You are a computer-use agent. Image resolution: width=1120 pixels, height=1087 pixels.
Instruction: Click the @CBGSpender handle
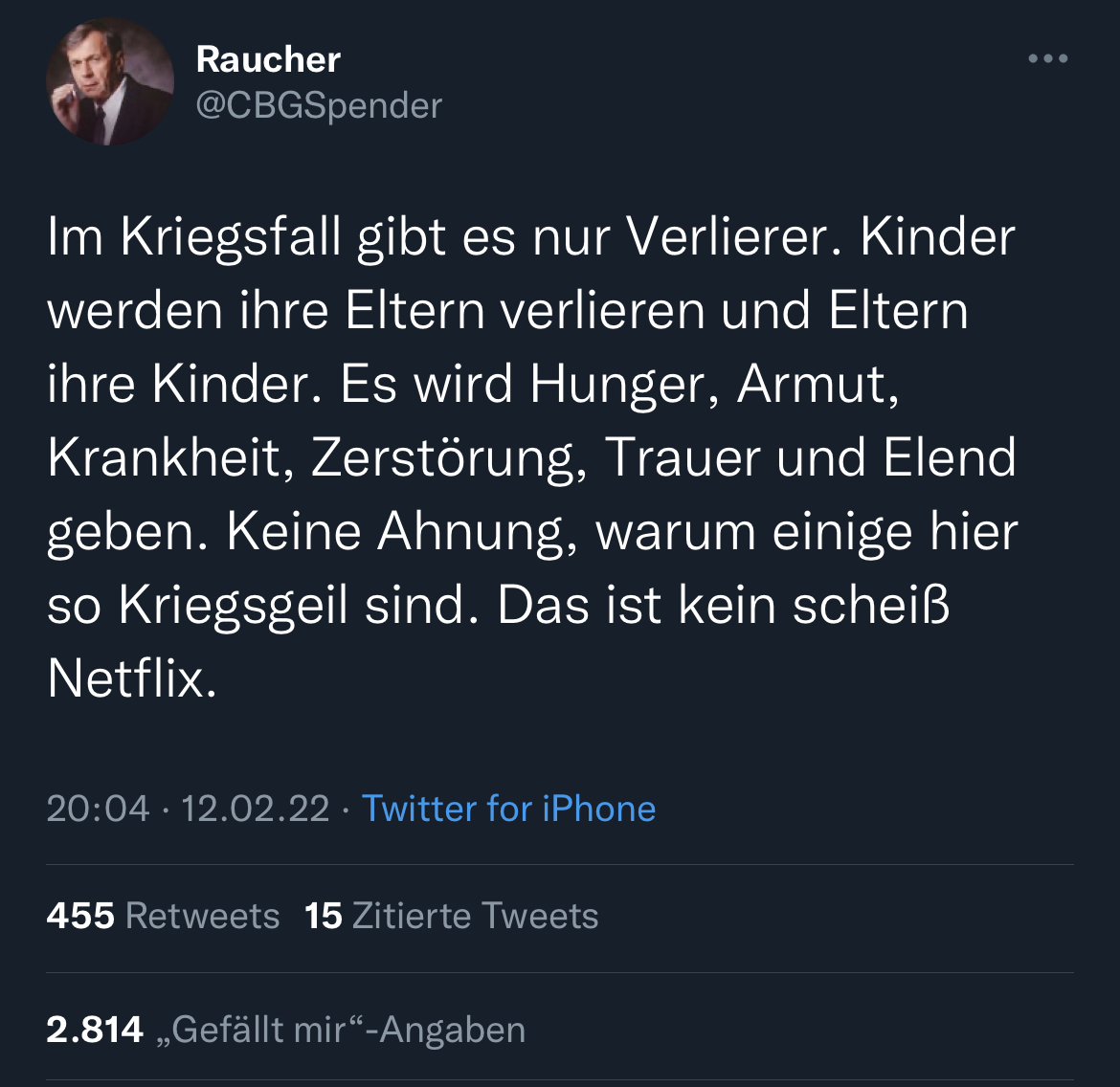[x=319, y=105]
